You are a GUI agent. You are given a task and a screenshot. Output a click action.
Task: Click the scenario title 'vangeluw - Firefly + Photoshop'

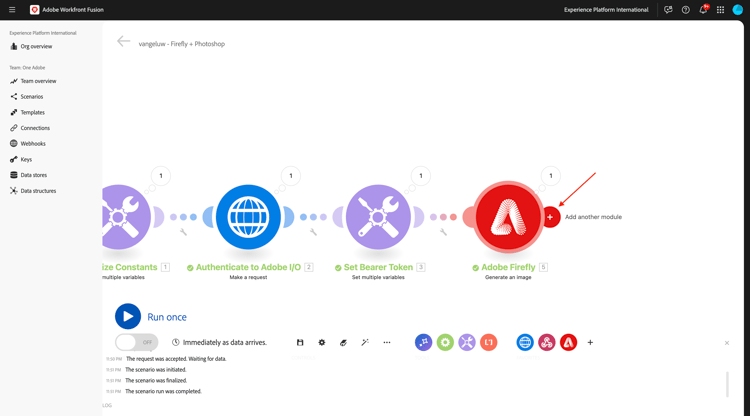point(182,44)
